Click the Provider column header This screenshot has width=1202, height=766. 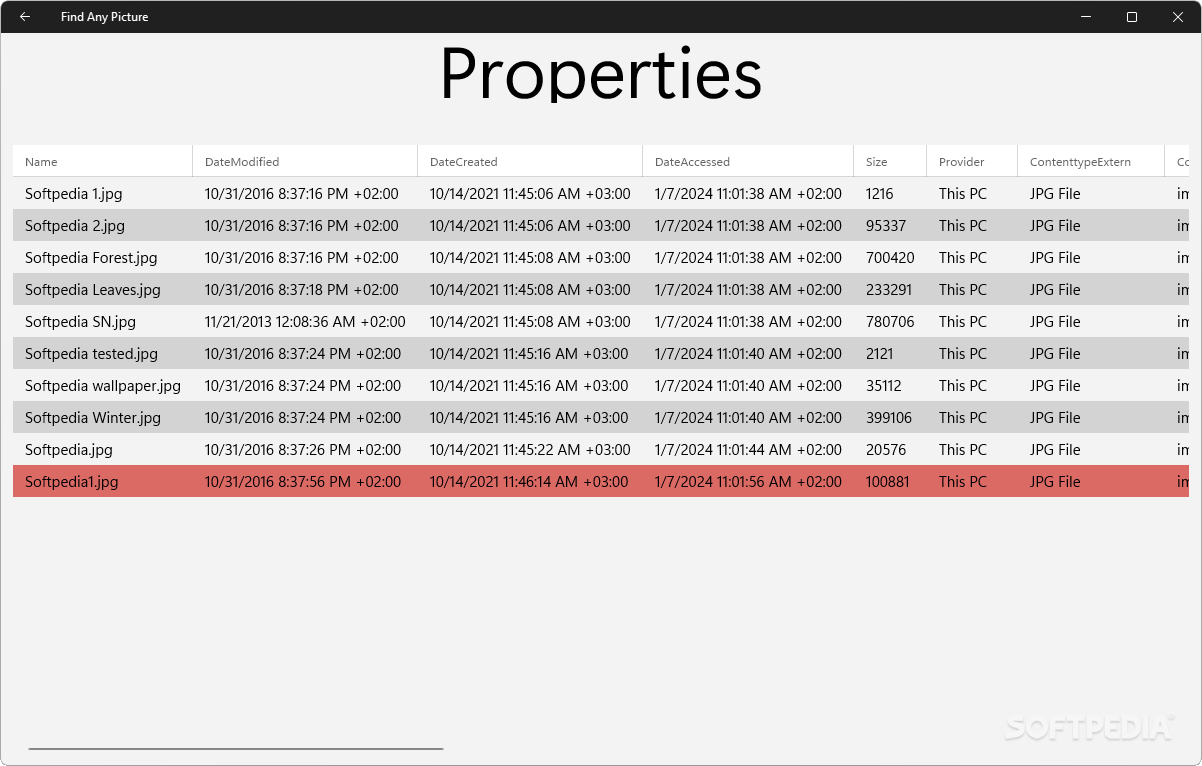click(x=972, y=161)
